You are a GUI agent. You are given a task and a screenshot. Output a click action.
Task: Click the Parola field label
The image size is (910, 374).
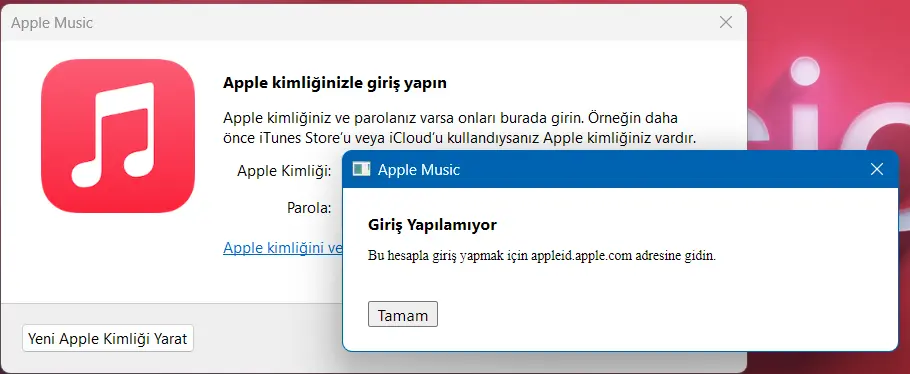pos(309,208)
